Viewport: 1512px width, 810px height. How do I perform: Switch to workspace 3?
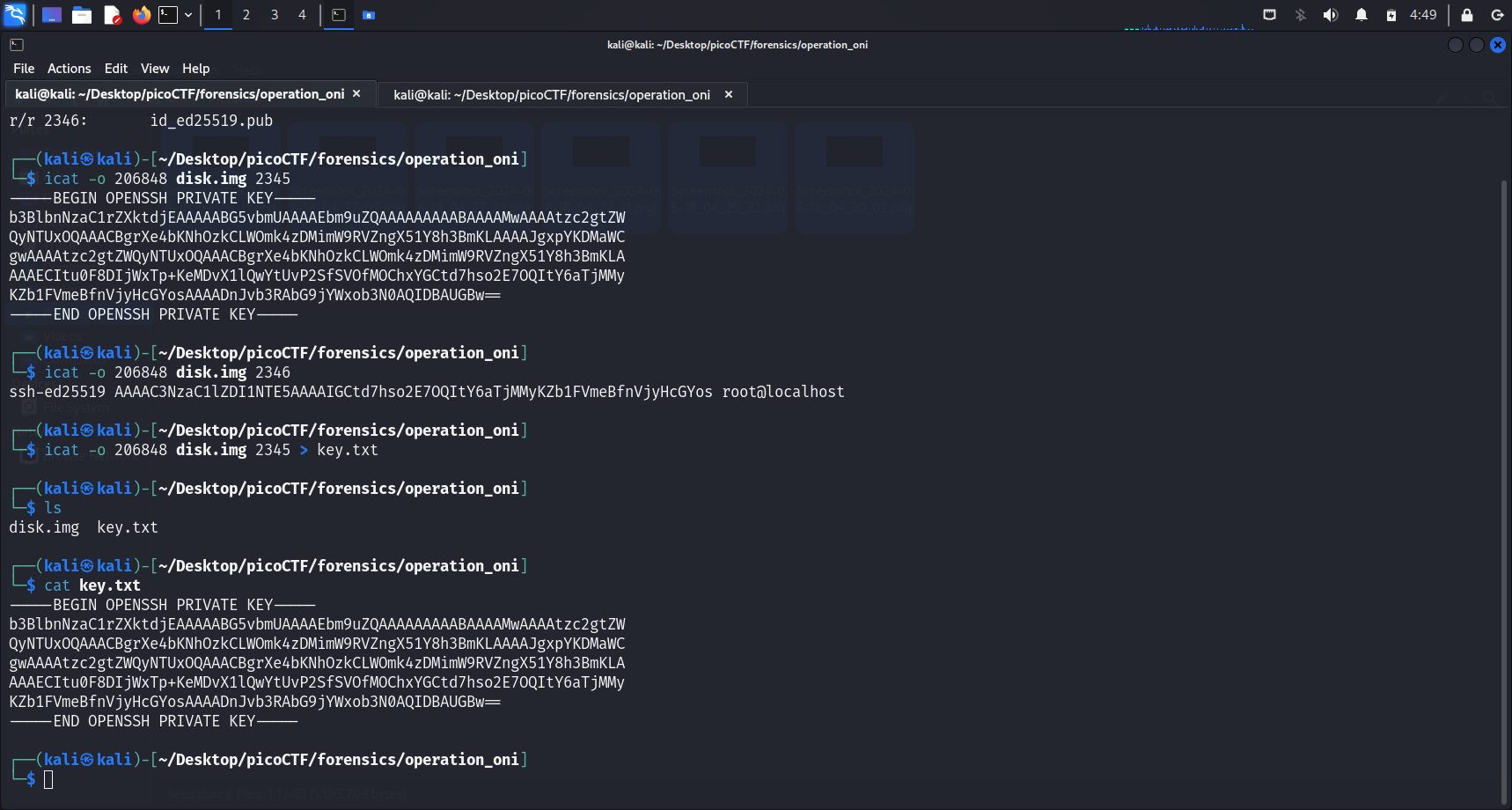[275, 15]
